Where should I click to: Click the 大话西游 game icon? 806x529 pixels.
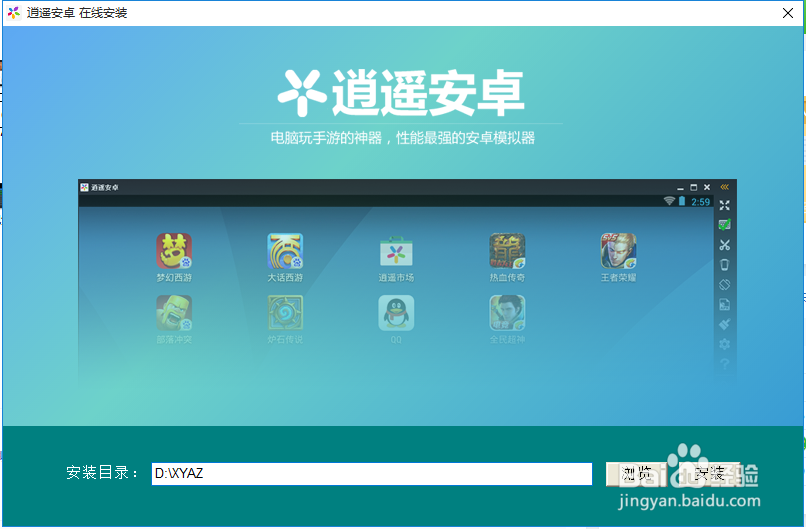(x=285, y=251)
